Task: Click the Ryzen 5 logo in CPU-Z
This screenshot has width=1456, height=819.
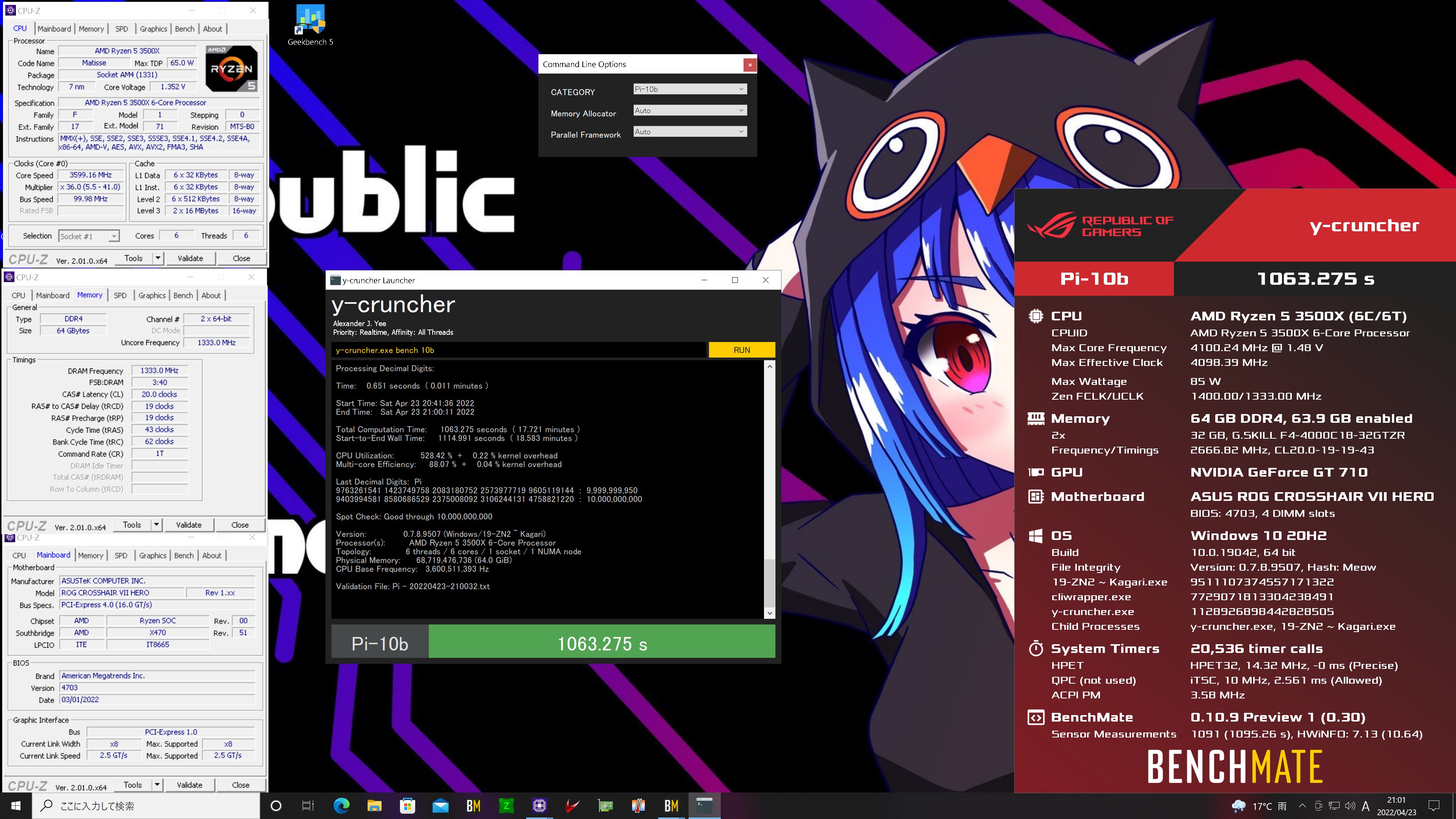Action: (x=232, y=68)
